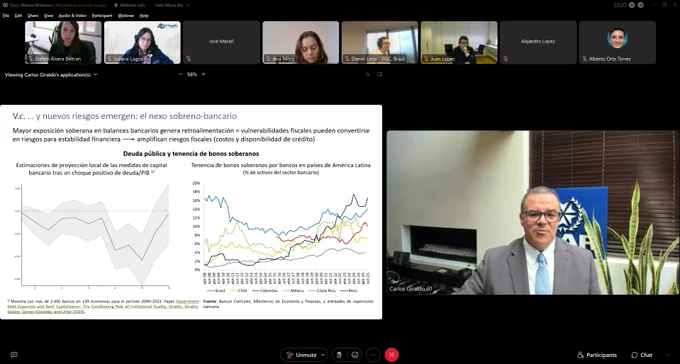Zoom in shared content with plus button
This screenshot has width=680, height=364.
tap(203, 74)
